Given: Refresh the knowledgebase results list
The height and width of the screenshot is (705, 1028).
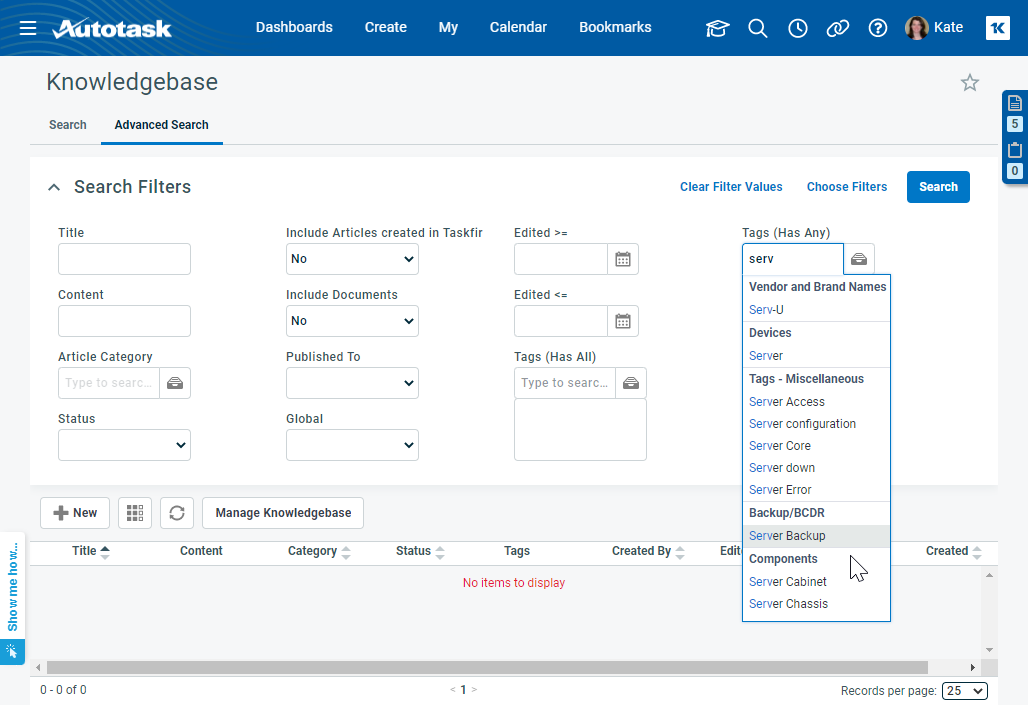Looking at the screenshot, I should coord(177,513).
